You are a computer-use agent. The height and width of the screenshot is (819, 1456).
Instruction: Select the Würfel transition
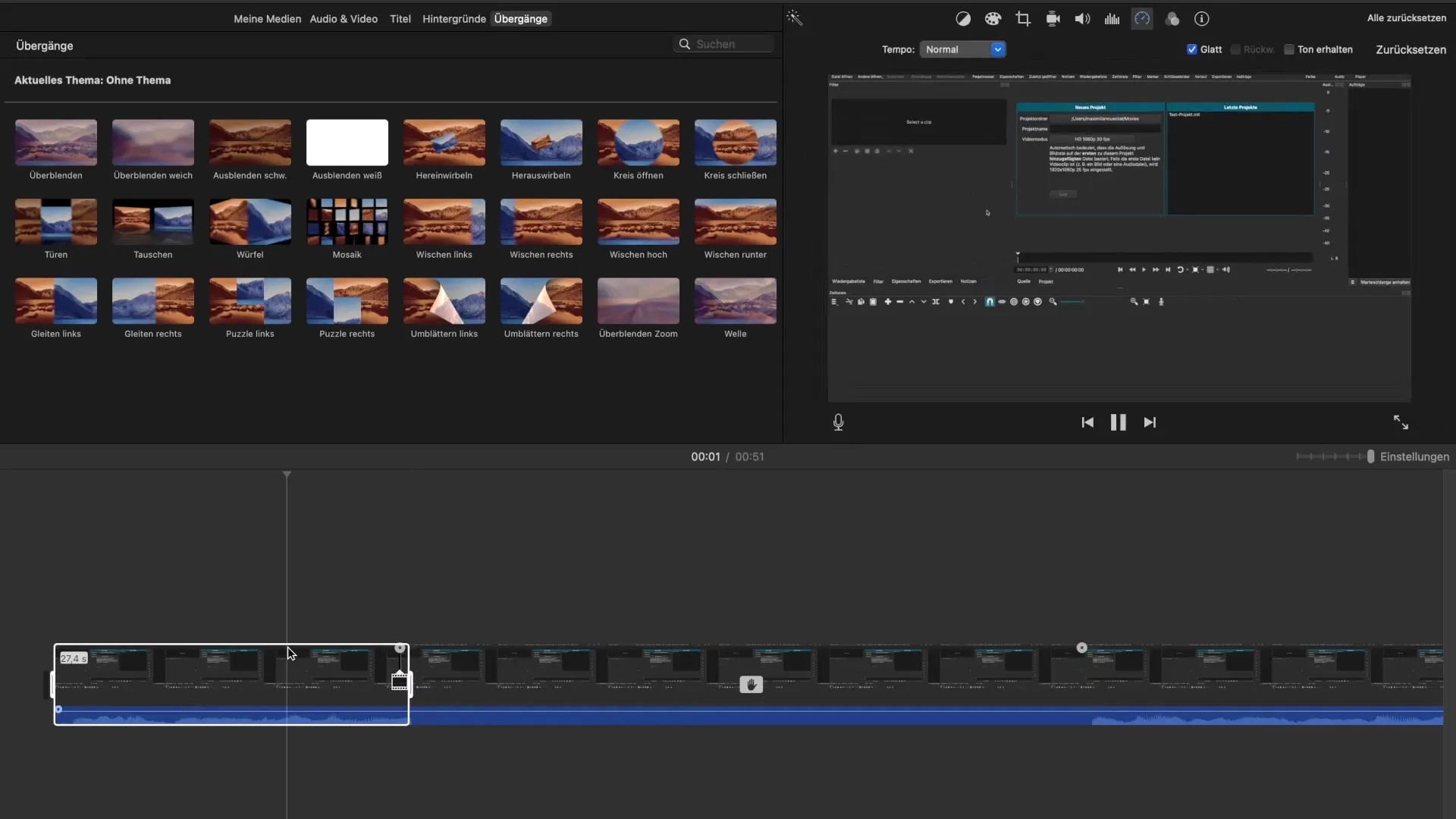pyautogui.click(x=250, y=221)
